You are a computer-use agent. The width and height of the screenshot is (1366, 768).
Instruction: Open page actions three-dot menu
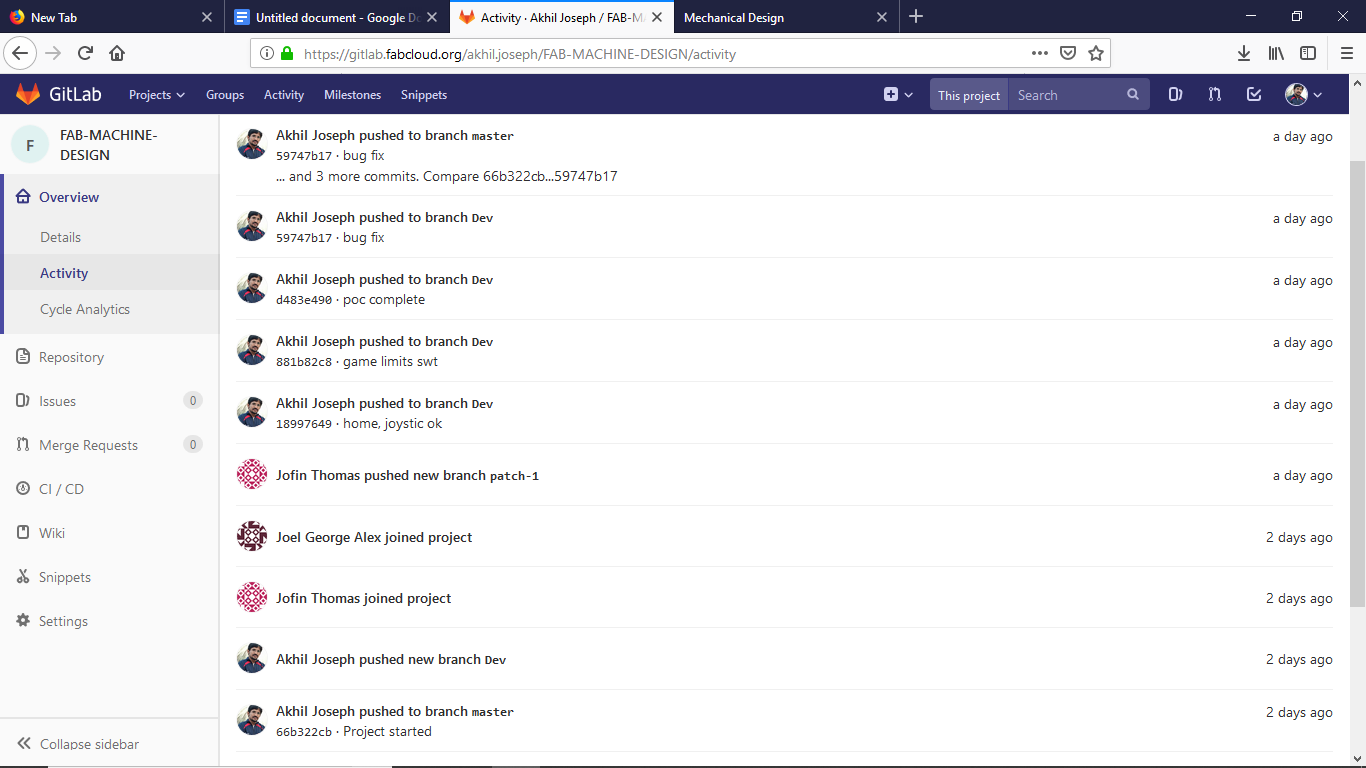point(1040,53)
